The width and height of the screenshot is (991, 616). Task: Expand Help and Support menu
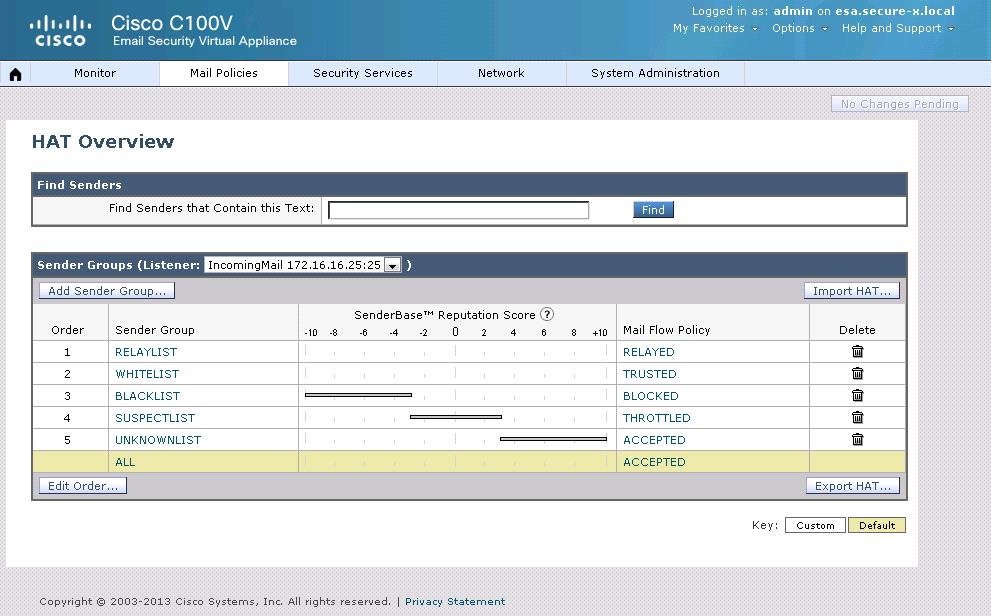coord(897,28)
